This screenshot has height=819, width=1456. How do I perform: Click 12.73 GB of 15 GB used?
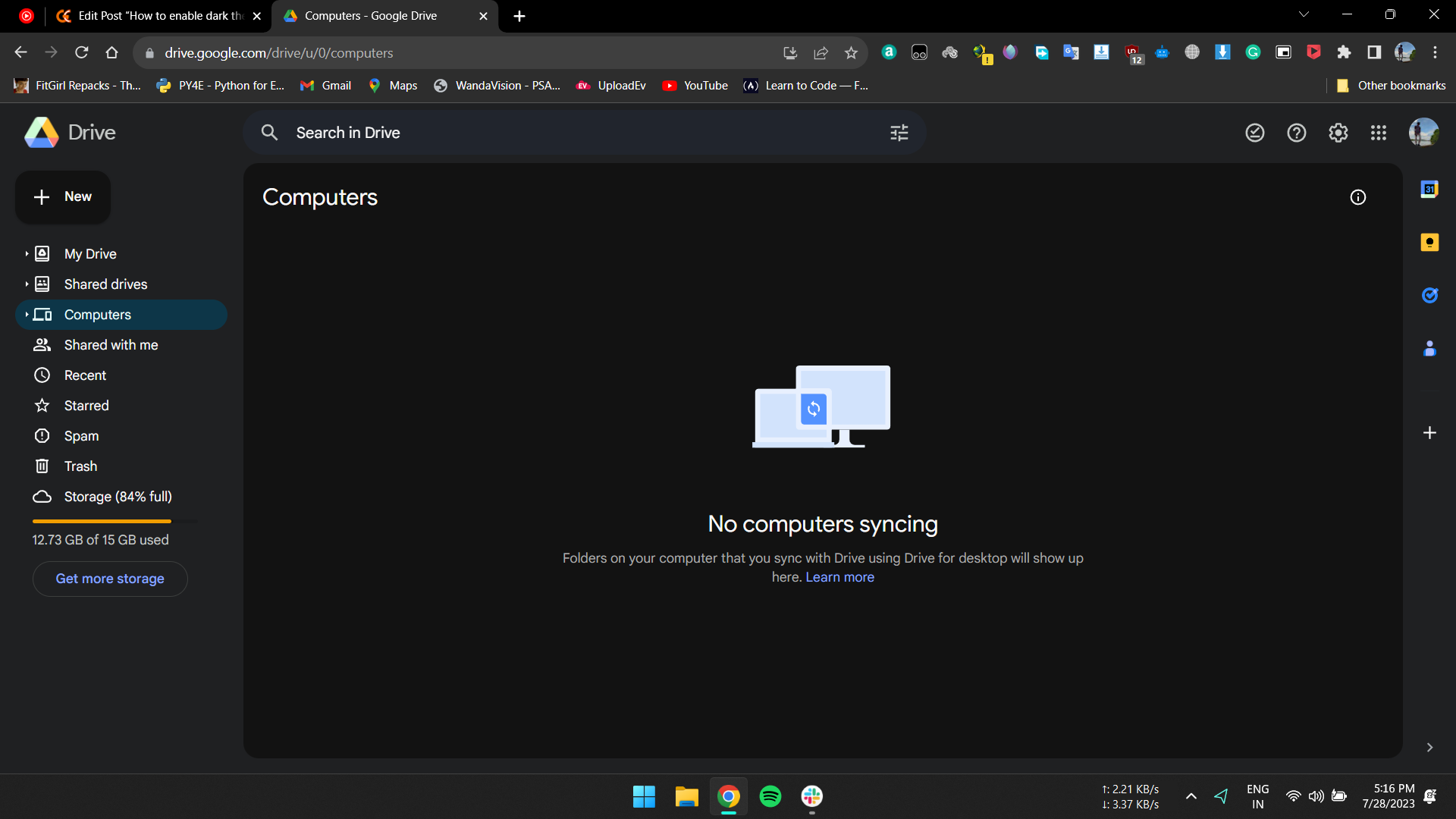click(100, 540)
